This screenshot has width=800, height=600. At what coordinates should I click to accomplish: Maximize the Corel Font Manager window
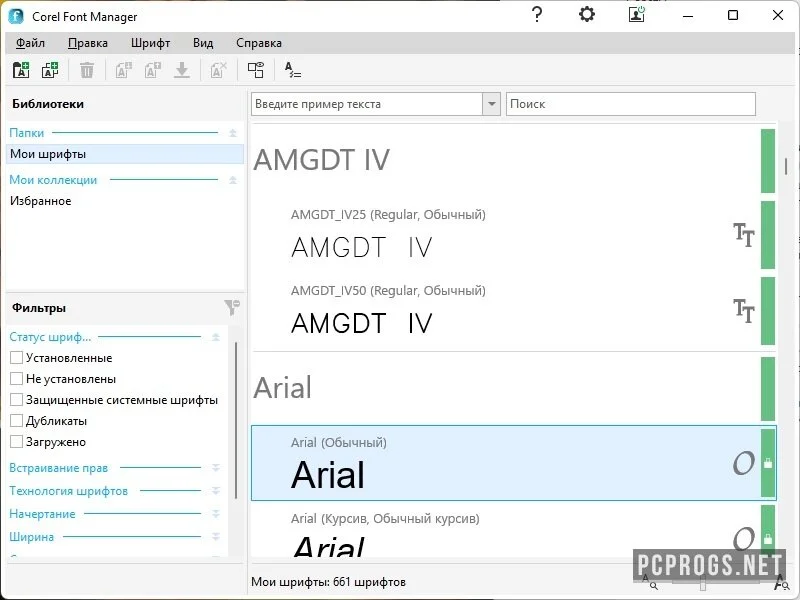click(733, 15)
